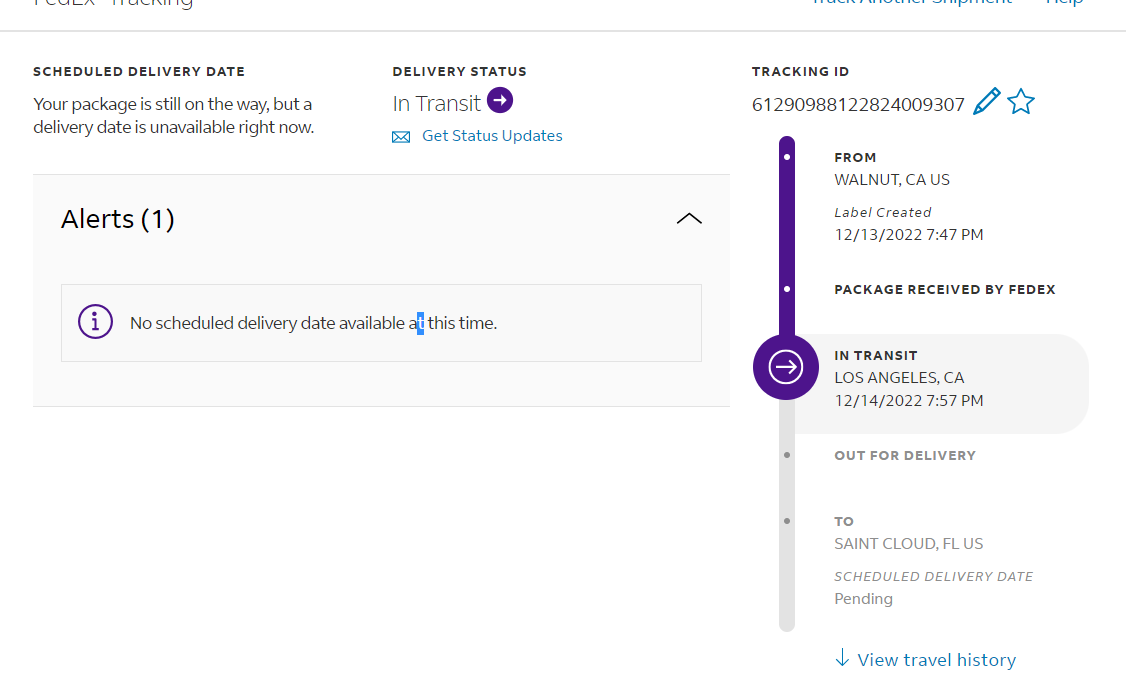Open the Get Status Updates link
The height and width of the screenshot is (688, 1126).
click(492, 136)
